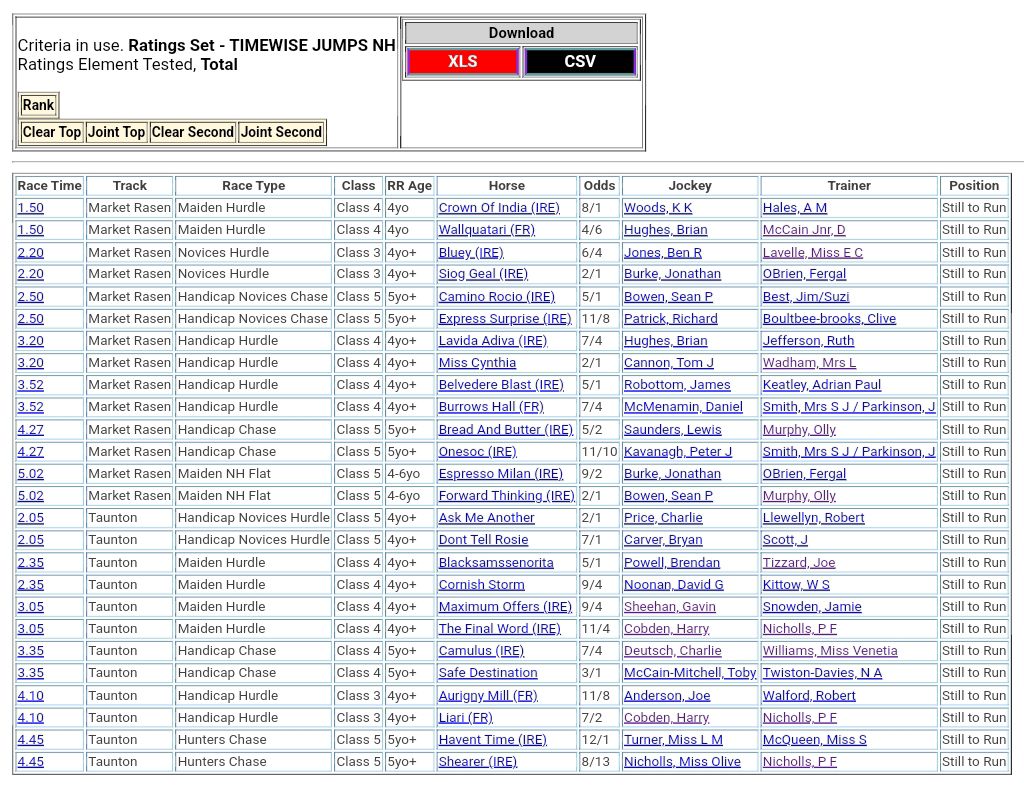Viewport: 1024px width, 788px height.
Task: Open horse Crown Of India (IRE)
Action: 498,208
